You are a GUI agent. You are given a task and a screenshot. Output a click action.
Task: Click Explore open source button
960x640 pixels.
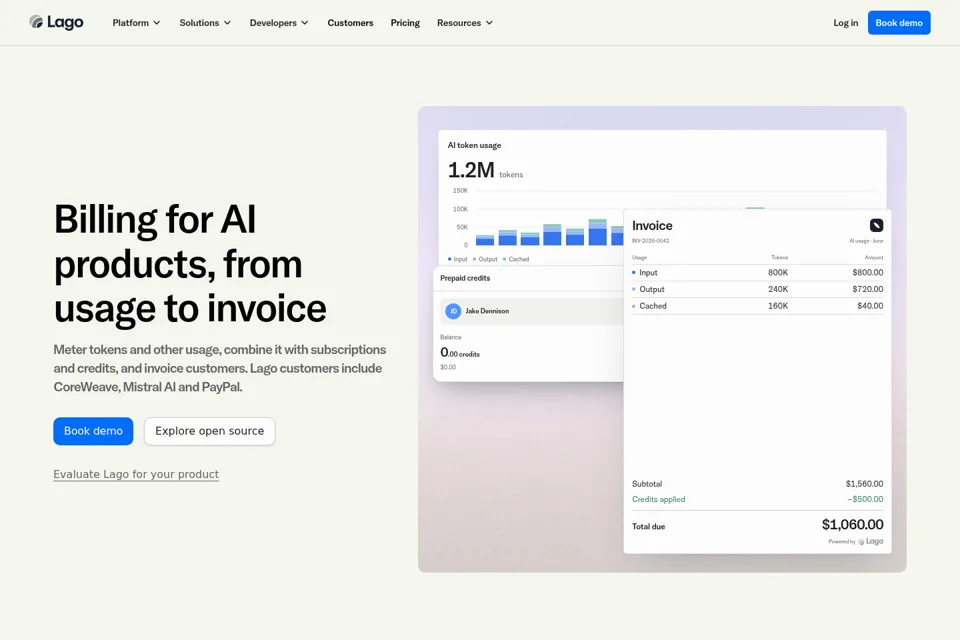(x=209, y=431)
